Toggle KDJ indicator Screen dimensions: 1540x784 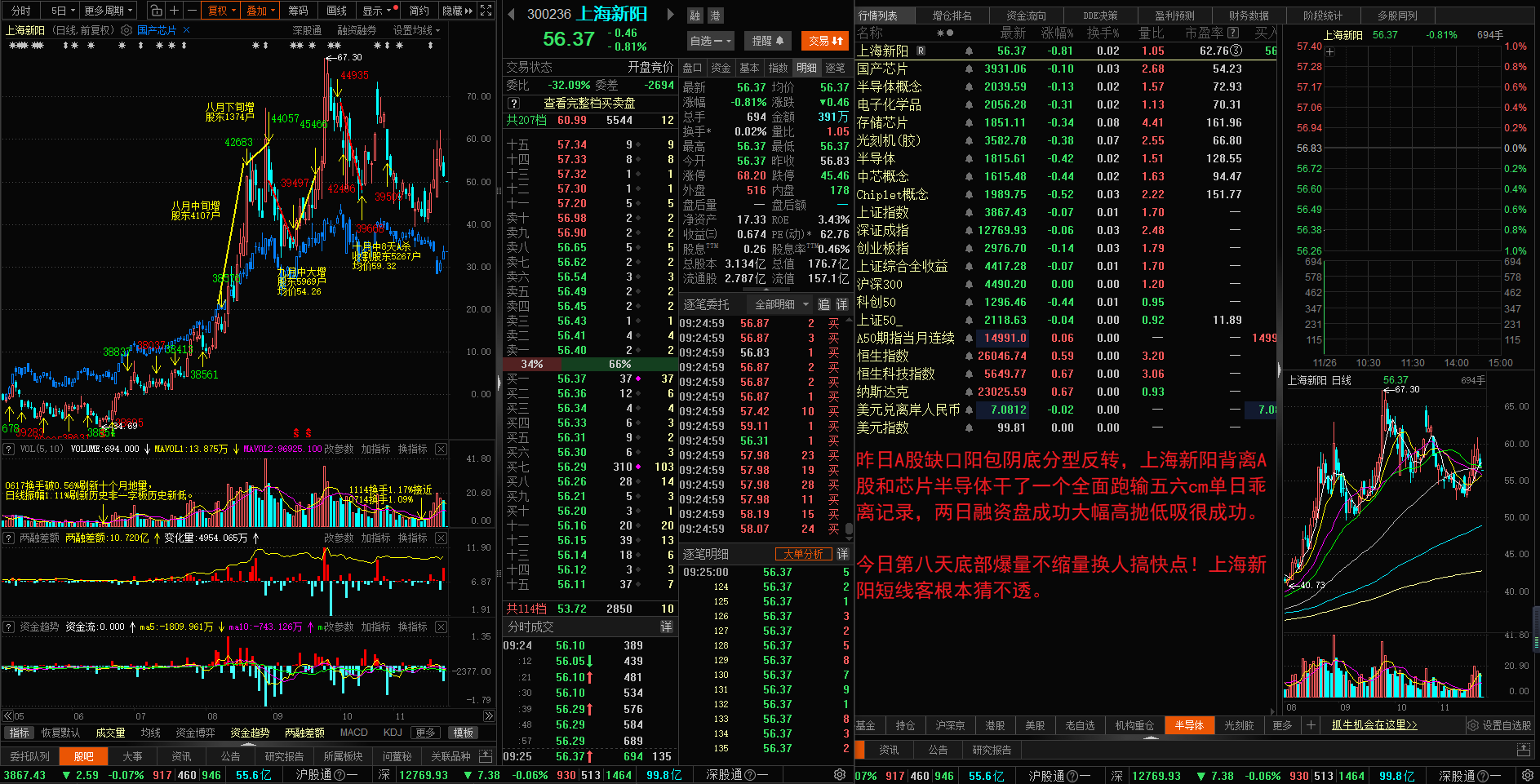pos(393,733)
